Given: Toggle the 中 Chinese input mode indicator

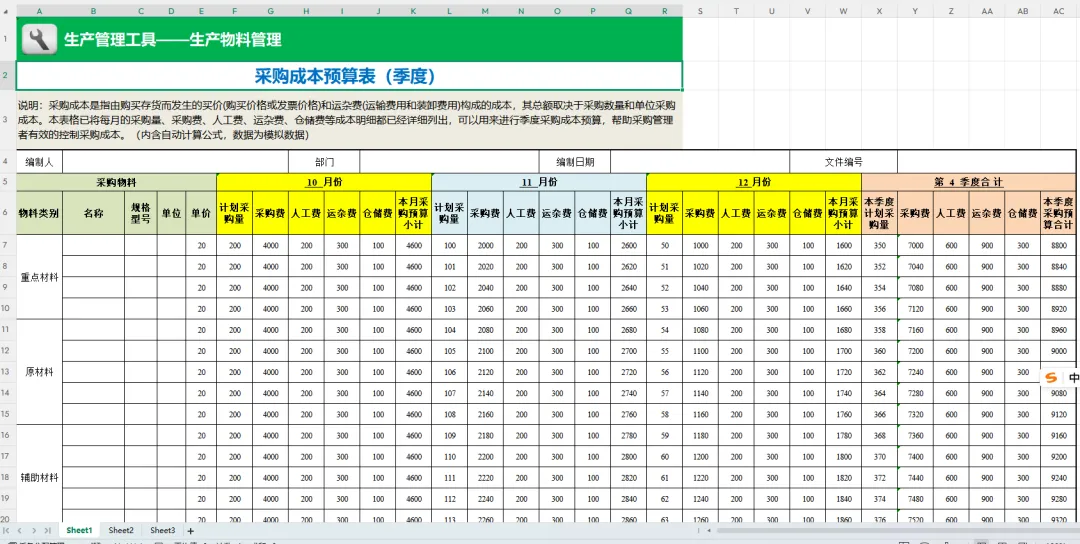Looking at the screenshot, I should [x=1074, y=378].
